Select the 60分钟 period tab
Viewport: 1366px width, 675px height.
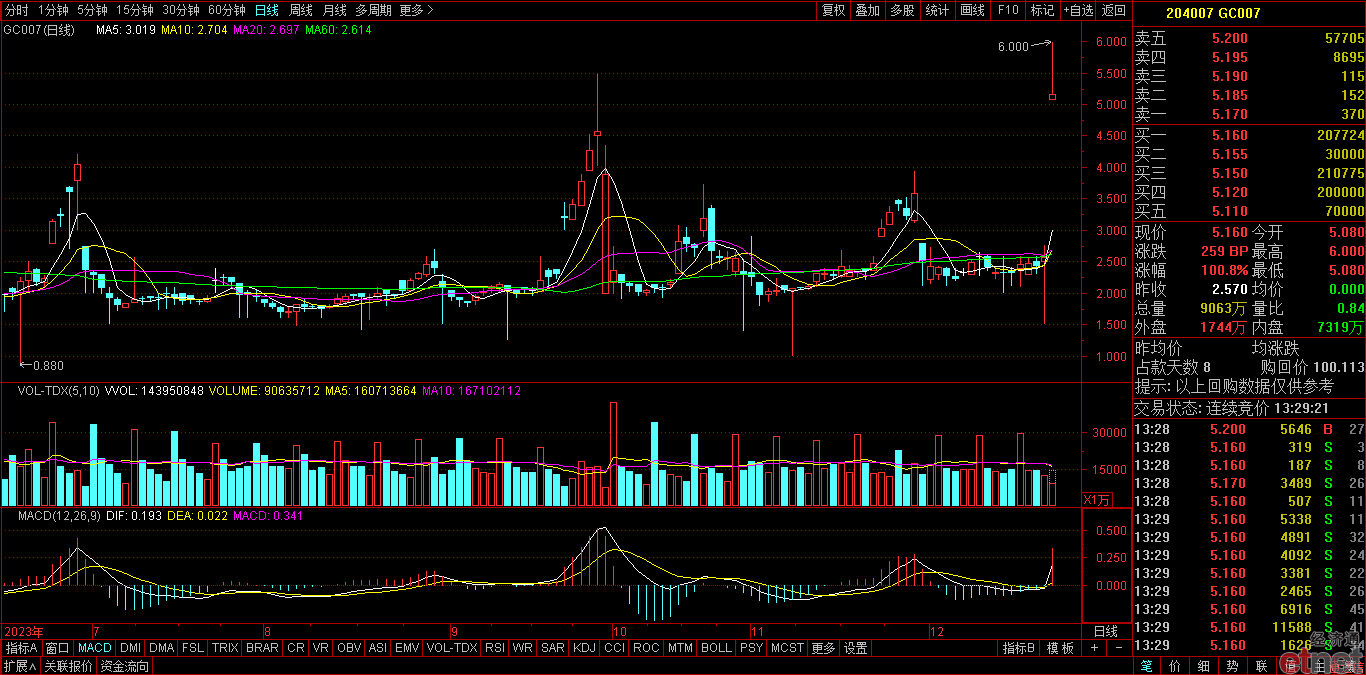click(227, 10)
